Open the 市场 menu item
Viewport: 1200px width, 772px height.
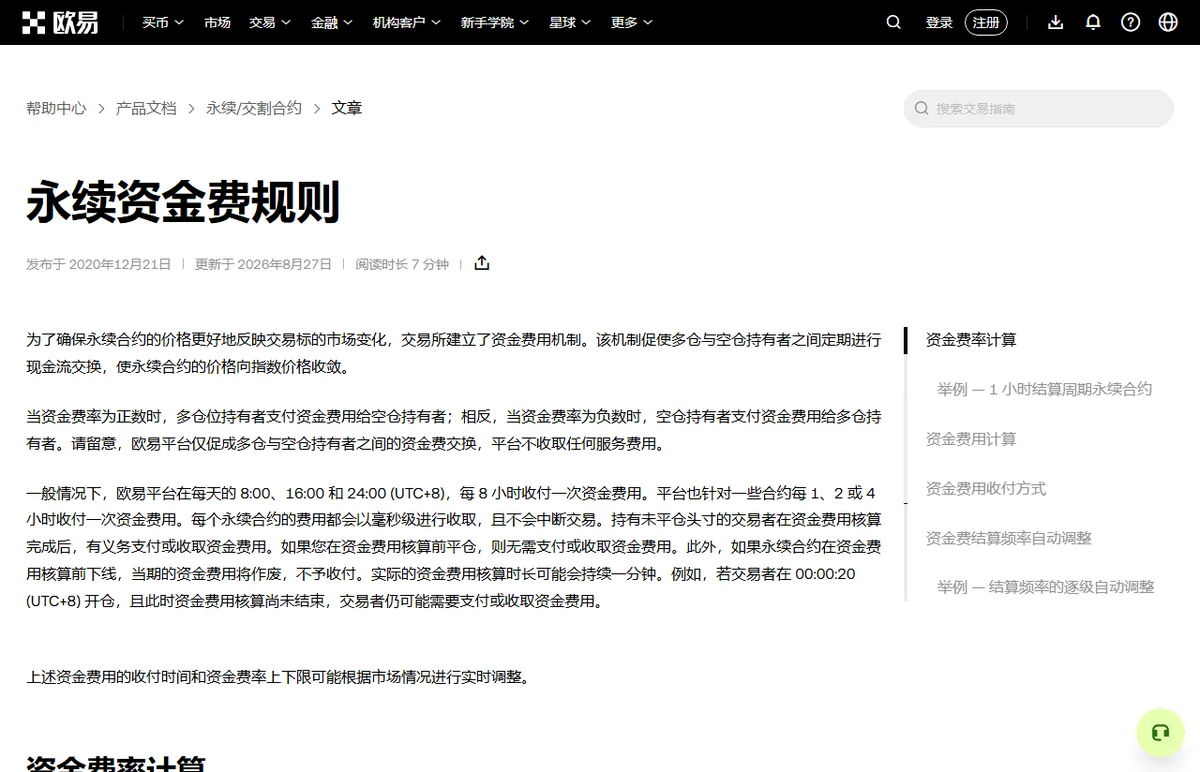[x=217, y=22]
